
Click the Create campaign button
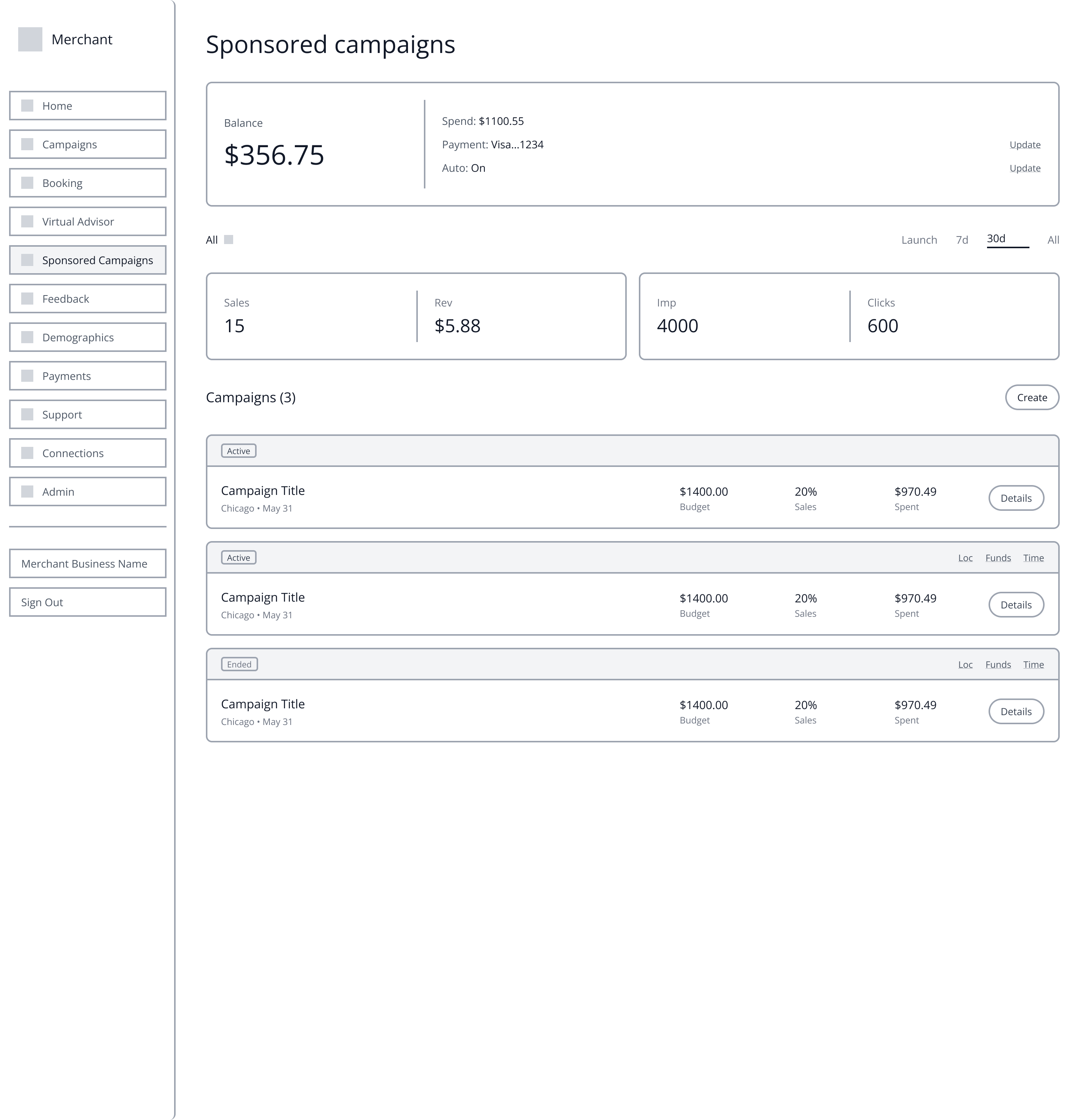1032,398
